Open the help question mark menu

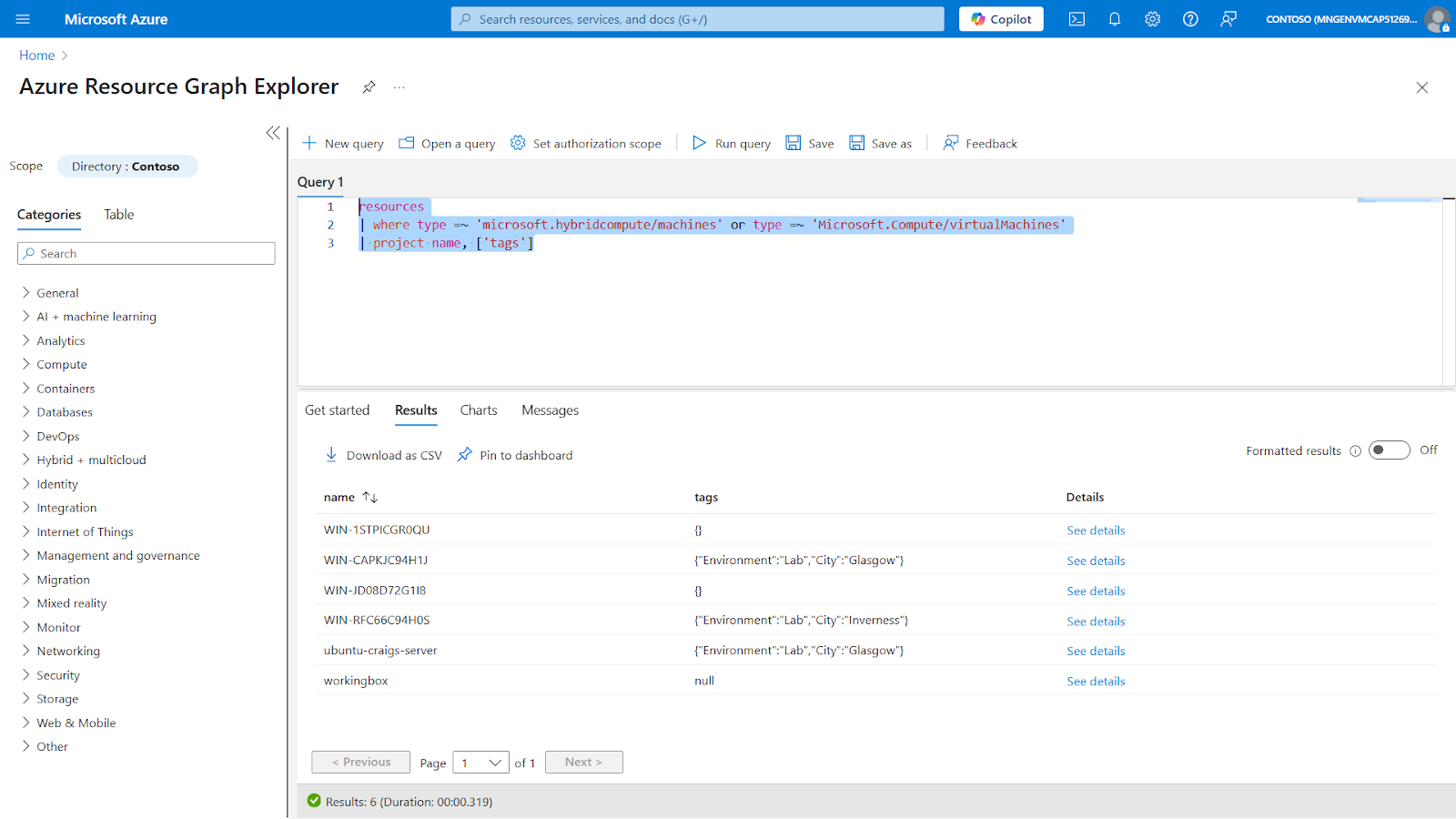tap(1190, 19)
